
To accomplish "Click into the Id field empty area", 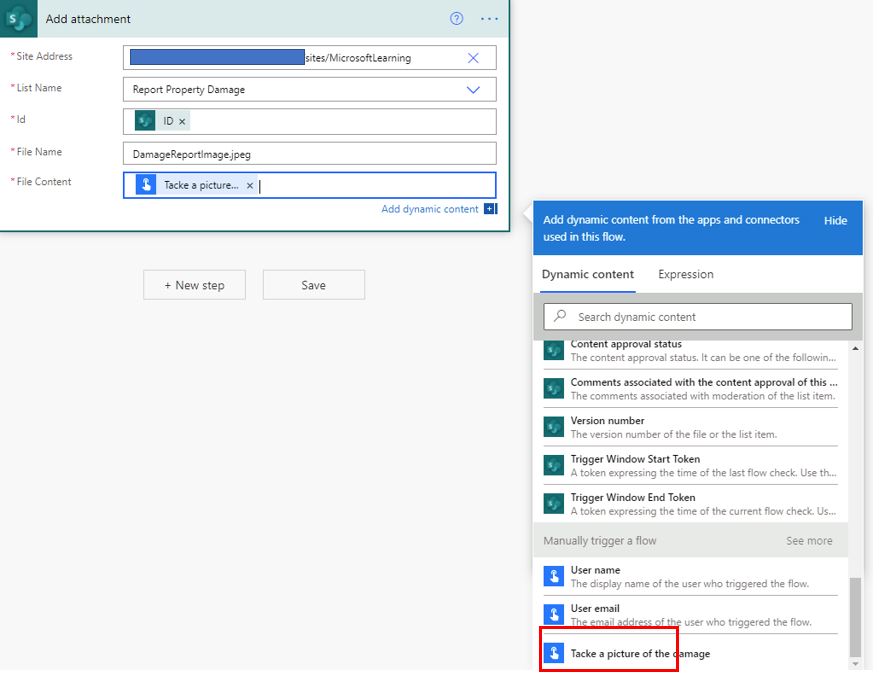I will click(x=342, y=121).
